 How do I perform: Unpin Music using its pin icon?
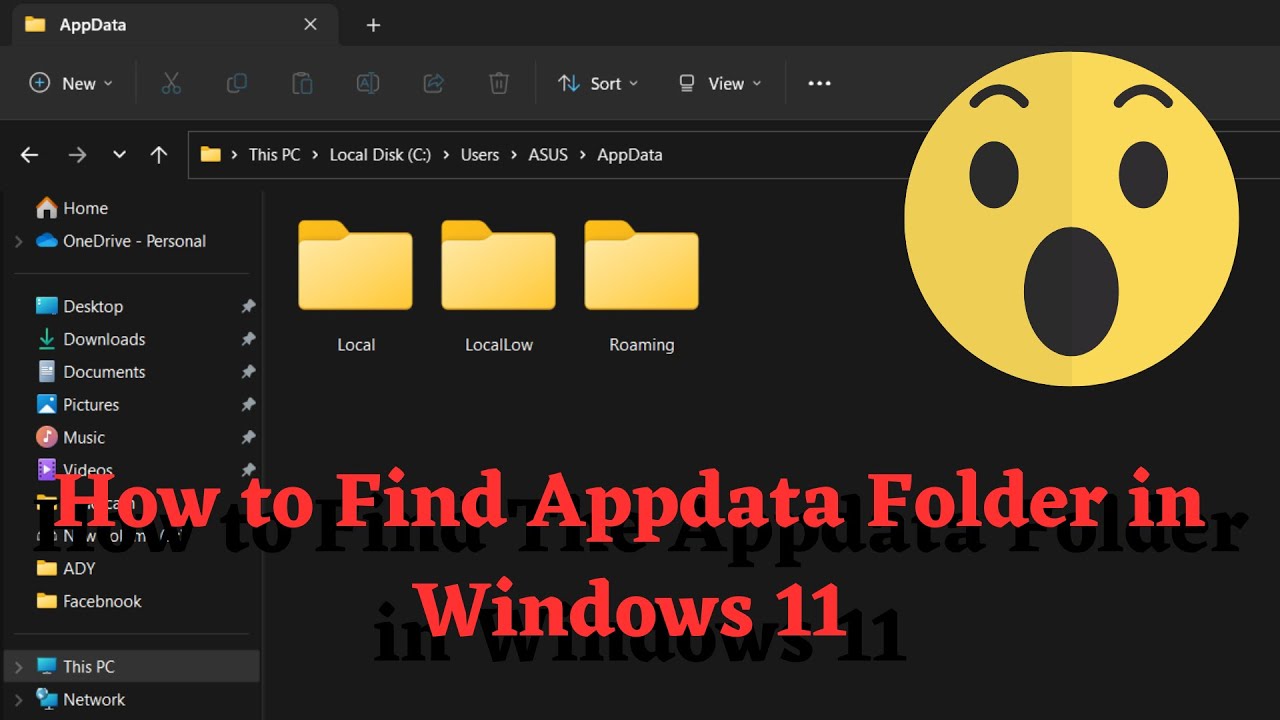[x=248, y=437]
